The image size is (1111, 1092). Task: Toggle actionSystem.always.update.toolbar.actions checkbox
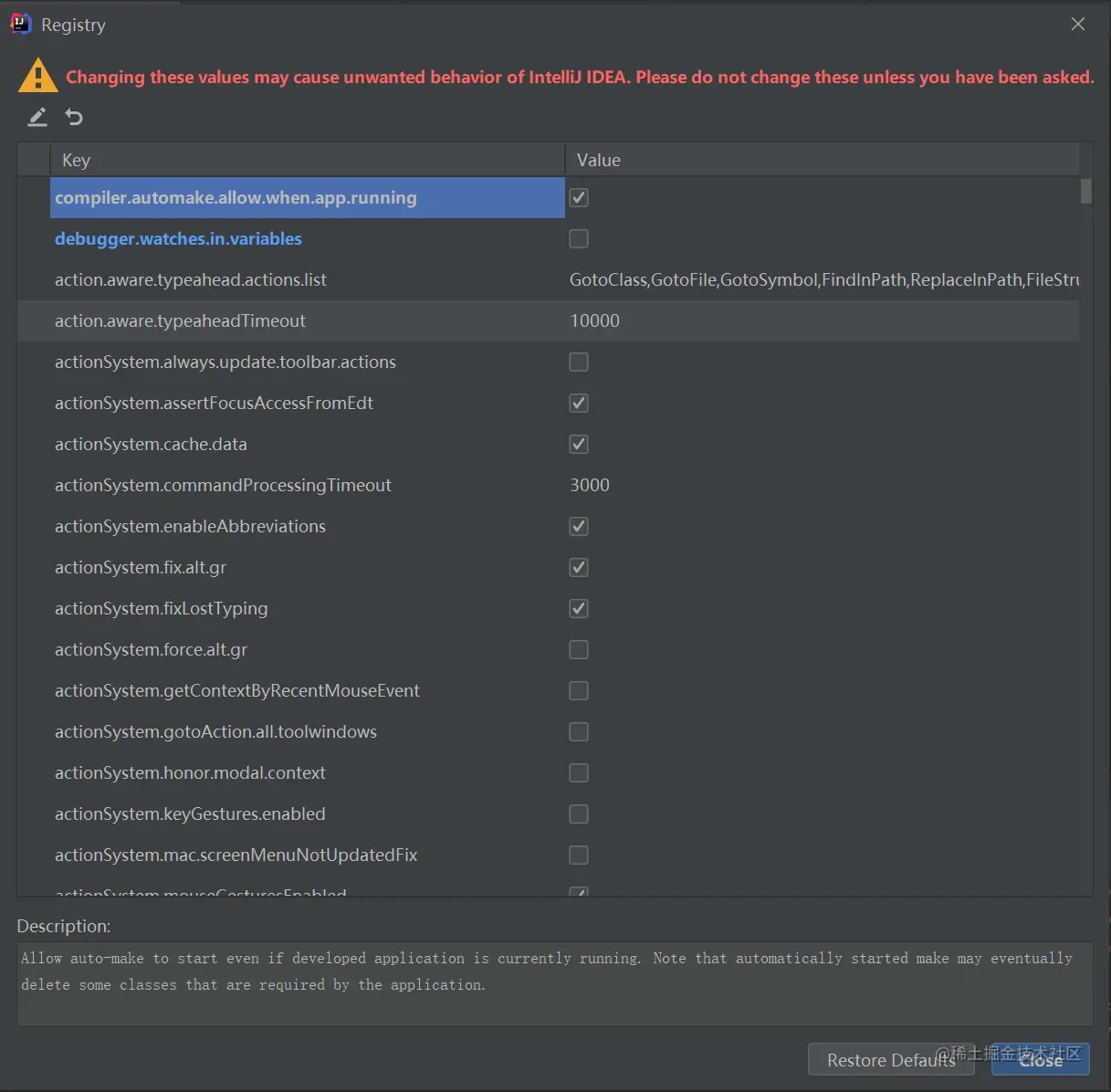pos(579,362)
